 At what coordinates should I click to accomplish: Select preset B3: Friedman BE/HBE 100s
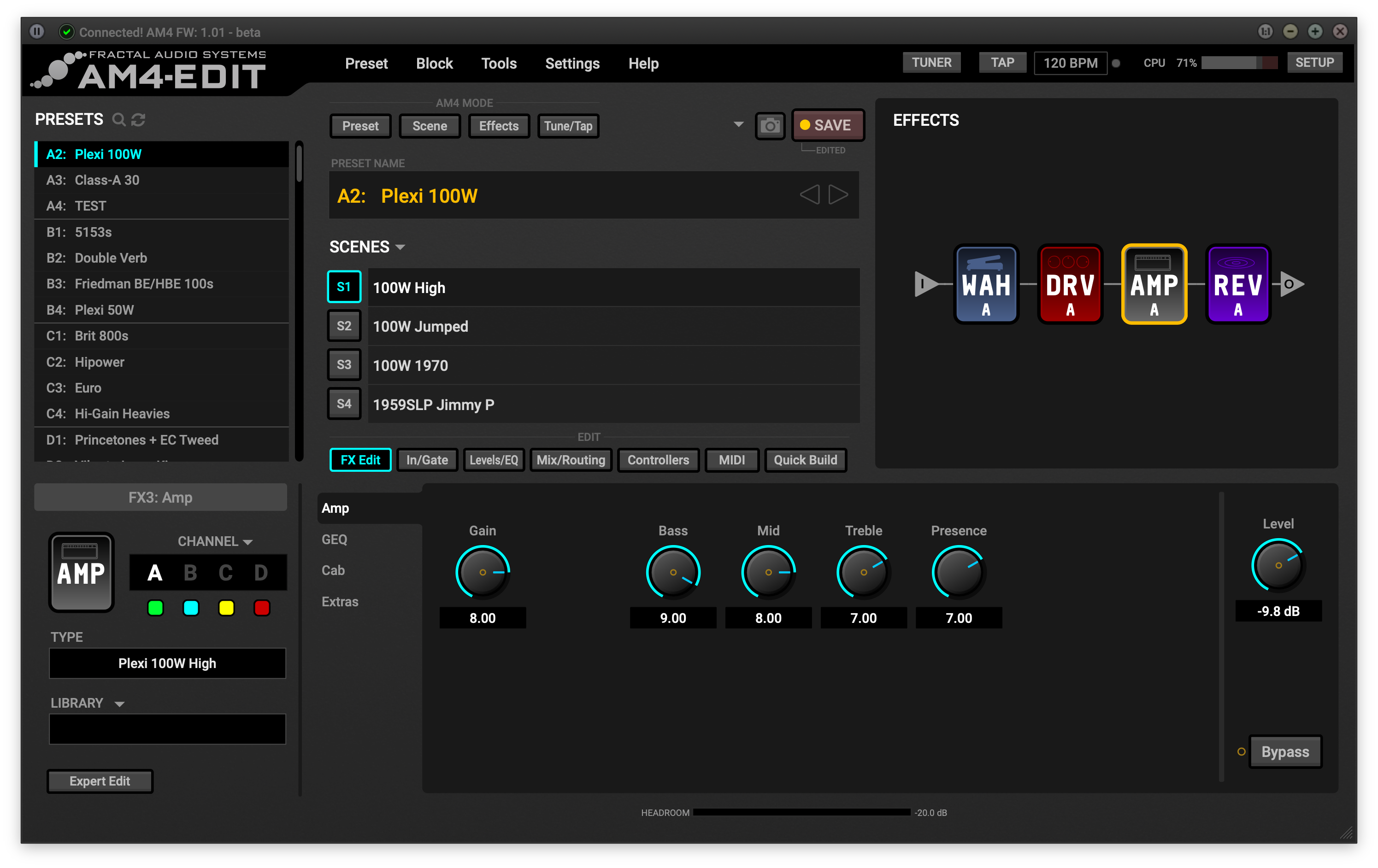pos(144,284)
